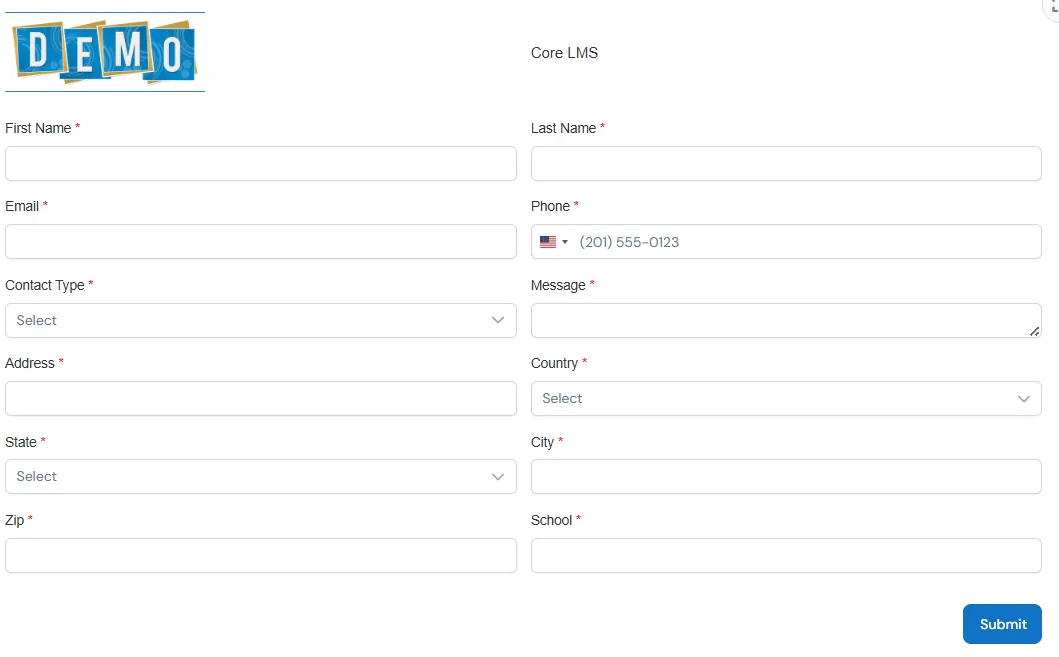Click the Zip input field
This screenshot has height=657, width=1059.
[x=261, y=555]
